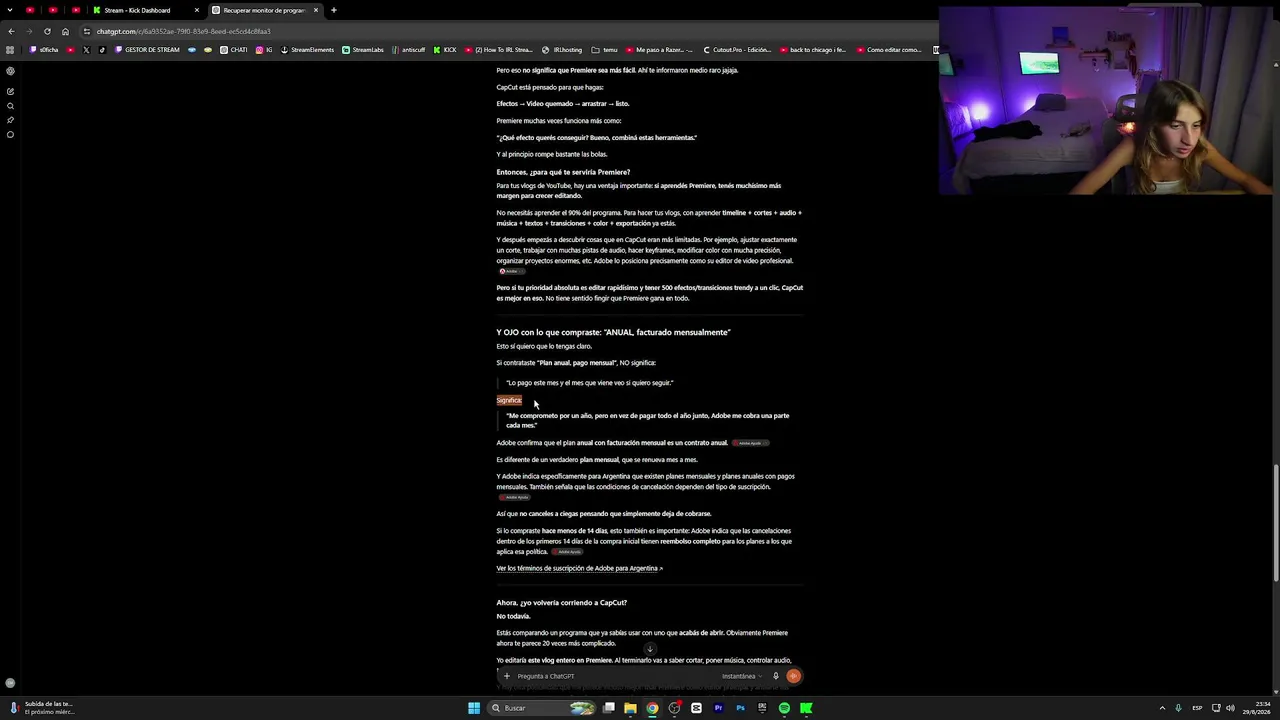Click the heading "Ahora, ¿yo volvería corriendo a CapCut?"
The image size is (1280, 720).
tap(562, 603)
